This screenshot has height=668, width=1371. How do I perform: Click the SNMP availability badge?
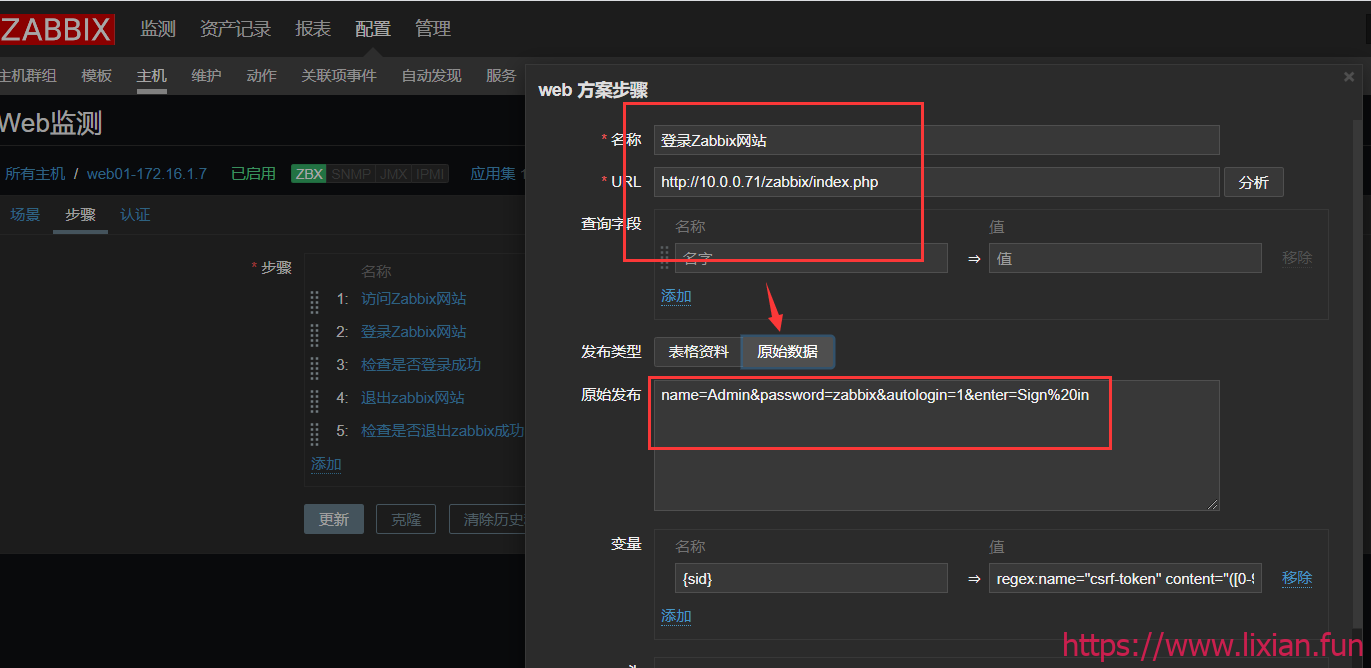351,174
